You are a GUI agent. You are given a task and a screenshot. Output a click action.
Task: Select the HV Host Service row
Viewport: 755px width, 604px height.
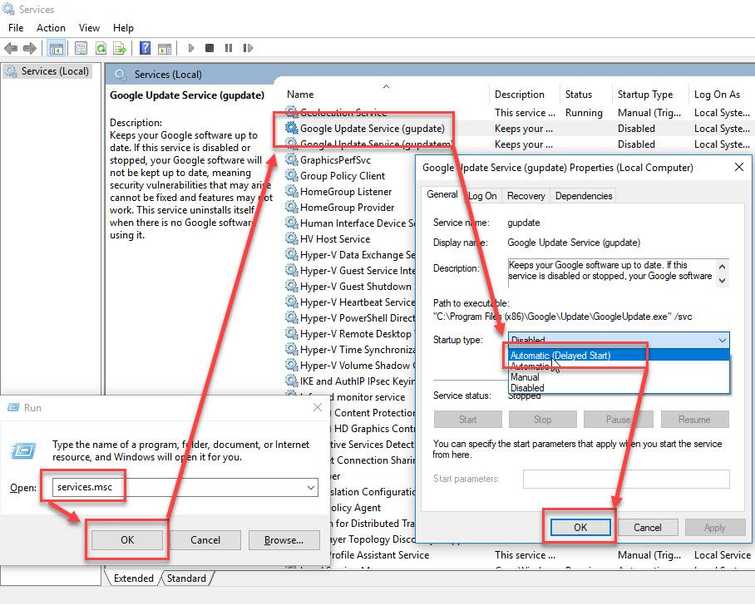[x=335, y=239]
